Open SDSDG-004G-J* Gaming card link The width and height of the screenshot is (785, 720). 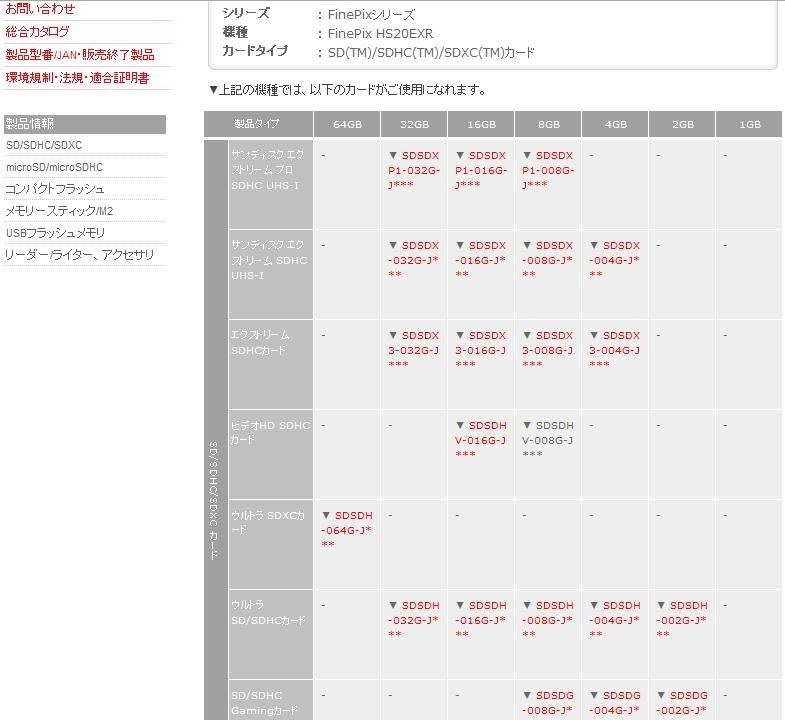coord(615,703)
